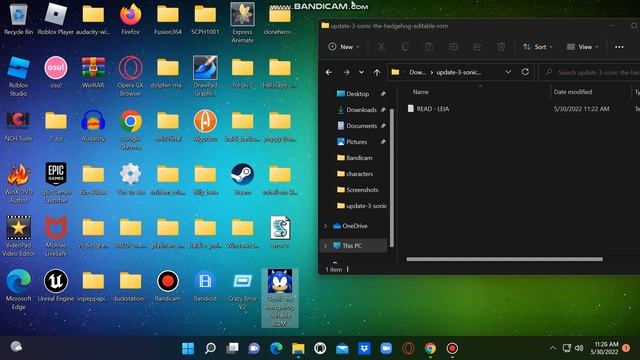Open the Windows Start menu
This screenshot has width=640, height=360.
click(x=188, y=348)
